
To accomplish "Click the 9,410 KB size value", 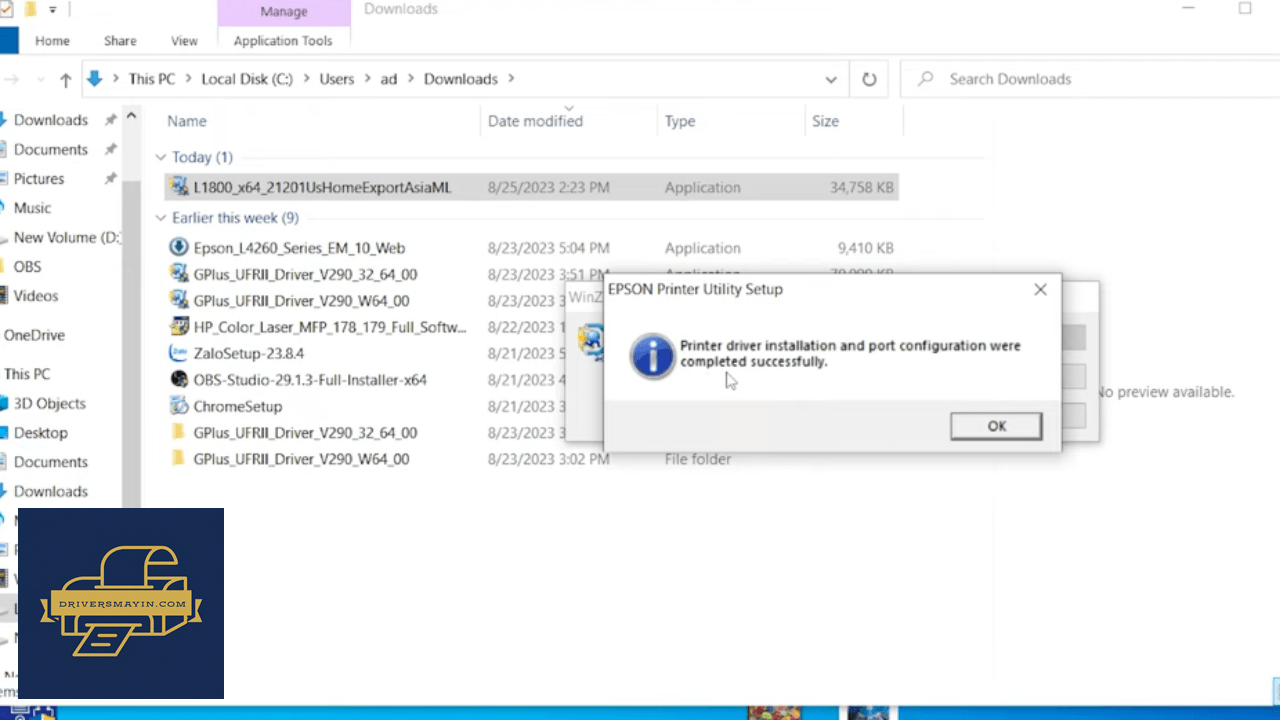I will (x=866, y=248).
